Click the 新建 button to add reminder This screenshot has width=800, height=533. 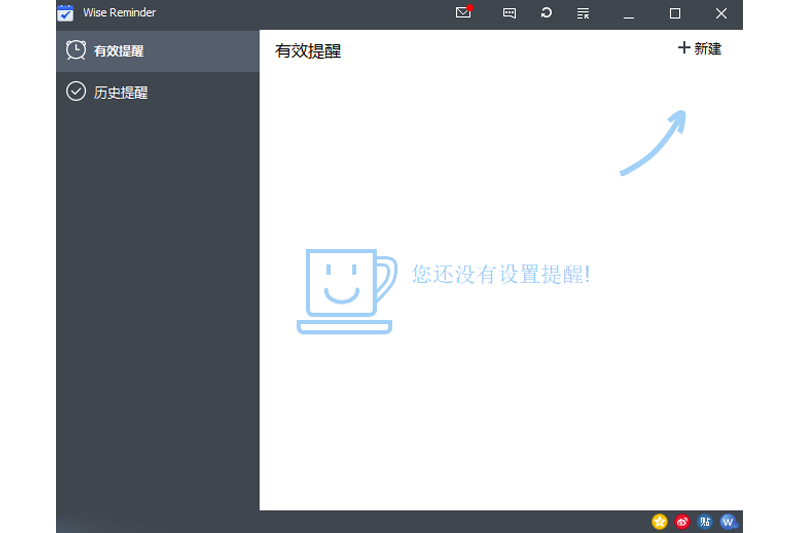coord(699,48)
